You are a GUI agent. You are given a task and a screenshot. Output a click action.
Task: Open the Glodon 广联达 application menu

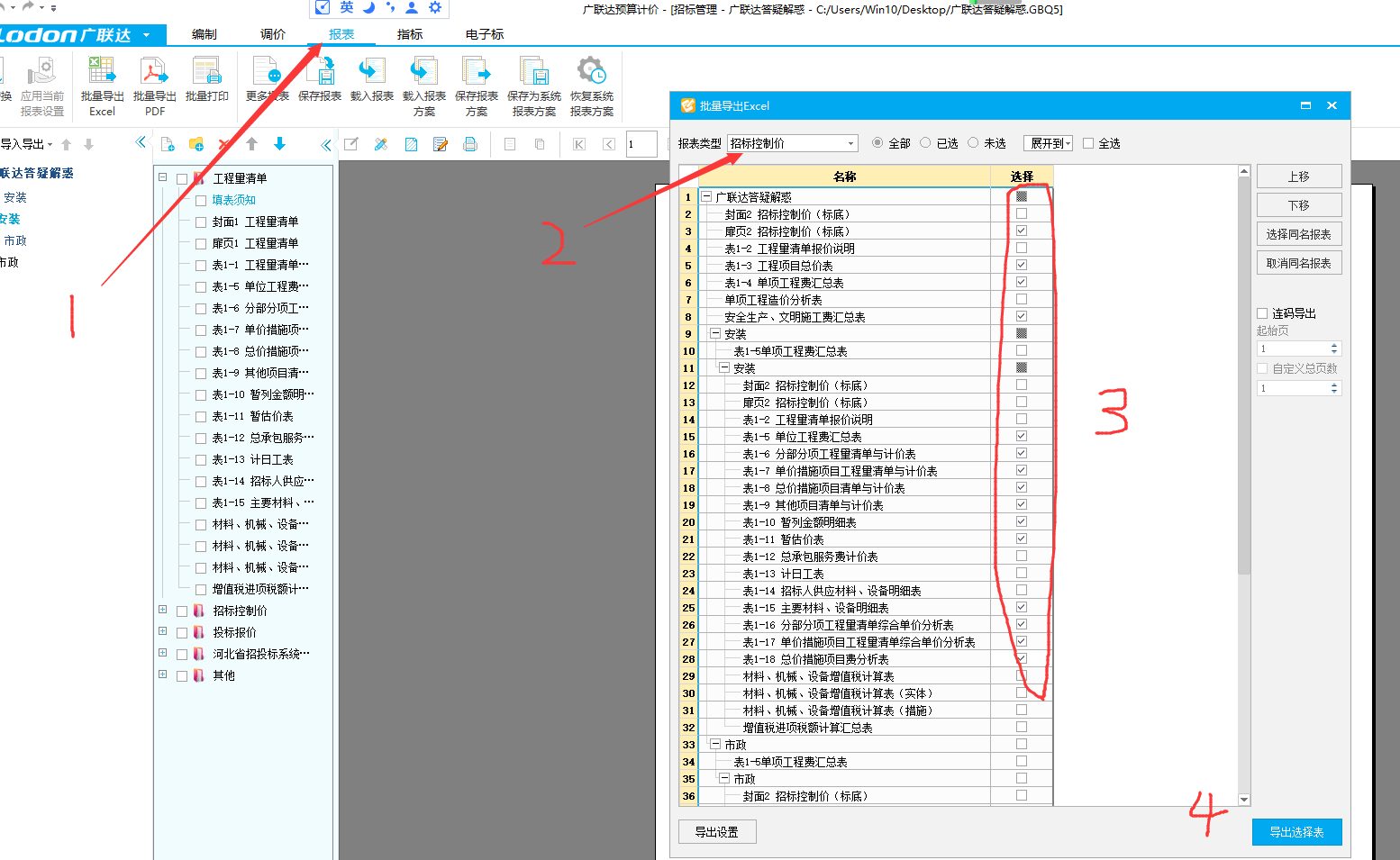click(83, 35)
